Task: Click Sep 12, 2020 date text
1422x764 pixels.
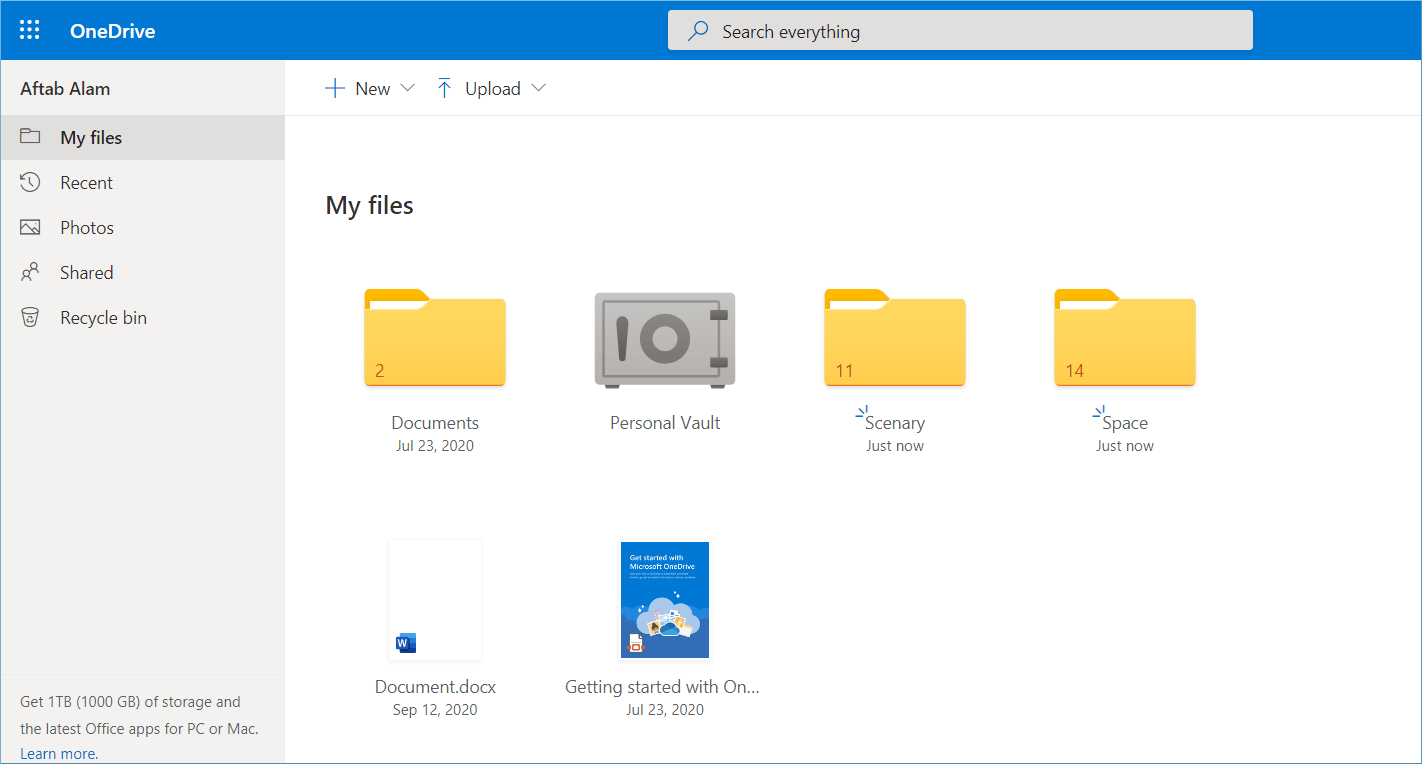Action: click(435, 710)
